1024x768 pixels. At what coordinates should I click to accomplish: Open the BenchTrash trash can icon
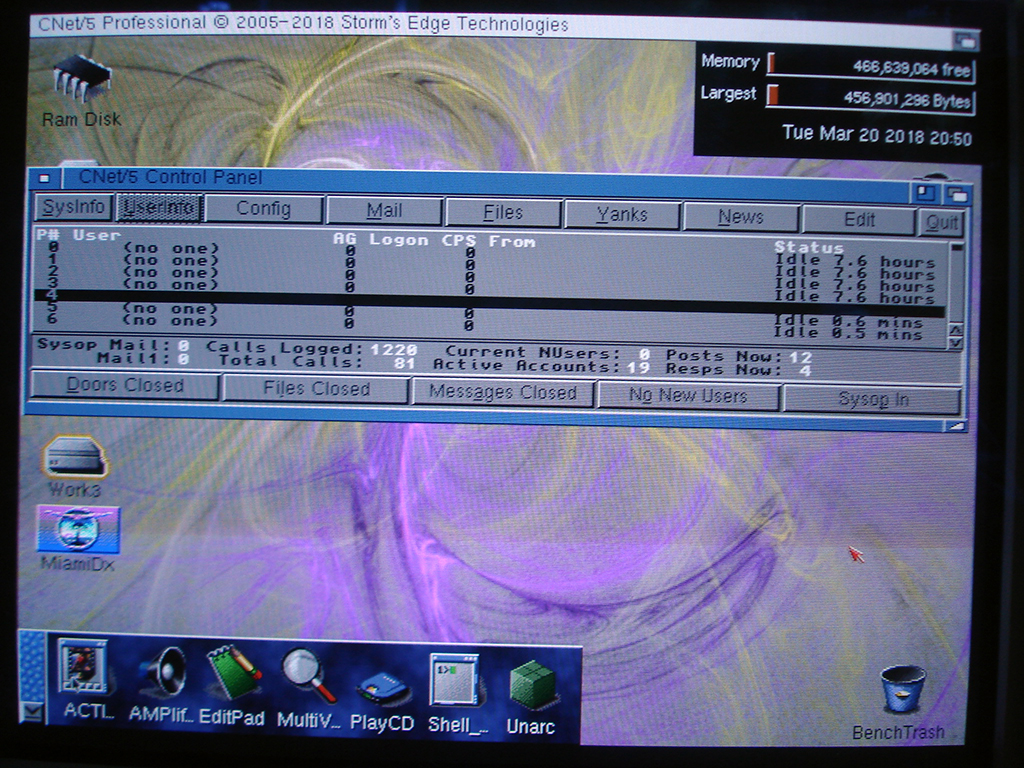click(x=900, y=703)
